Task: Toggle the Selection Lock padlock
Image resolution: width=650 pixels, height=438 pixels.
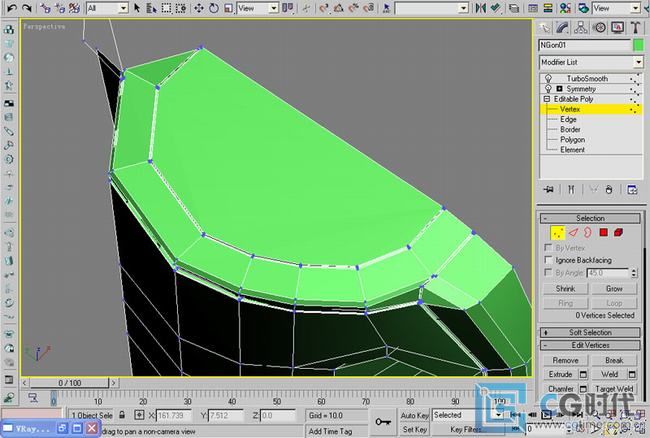Action: point(122,415)
